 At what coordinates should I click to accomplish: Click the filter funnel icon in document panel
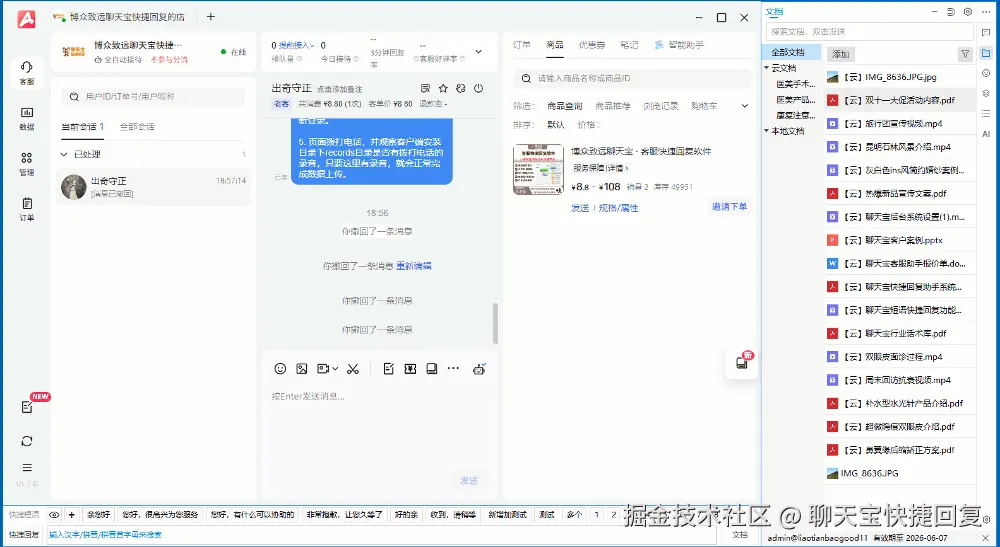point(965,54)
